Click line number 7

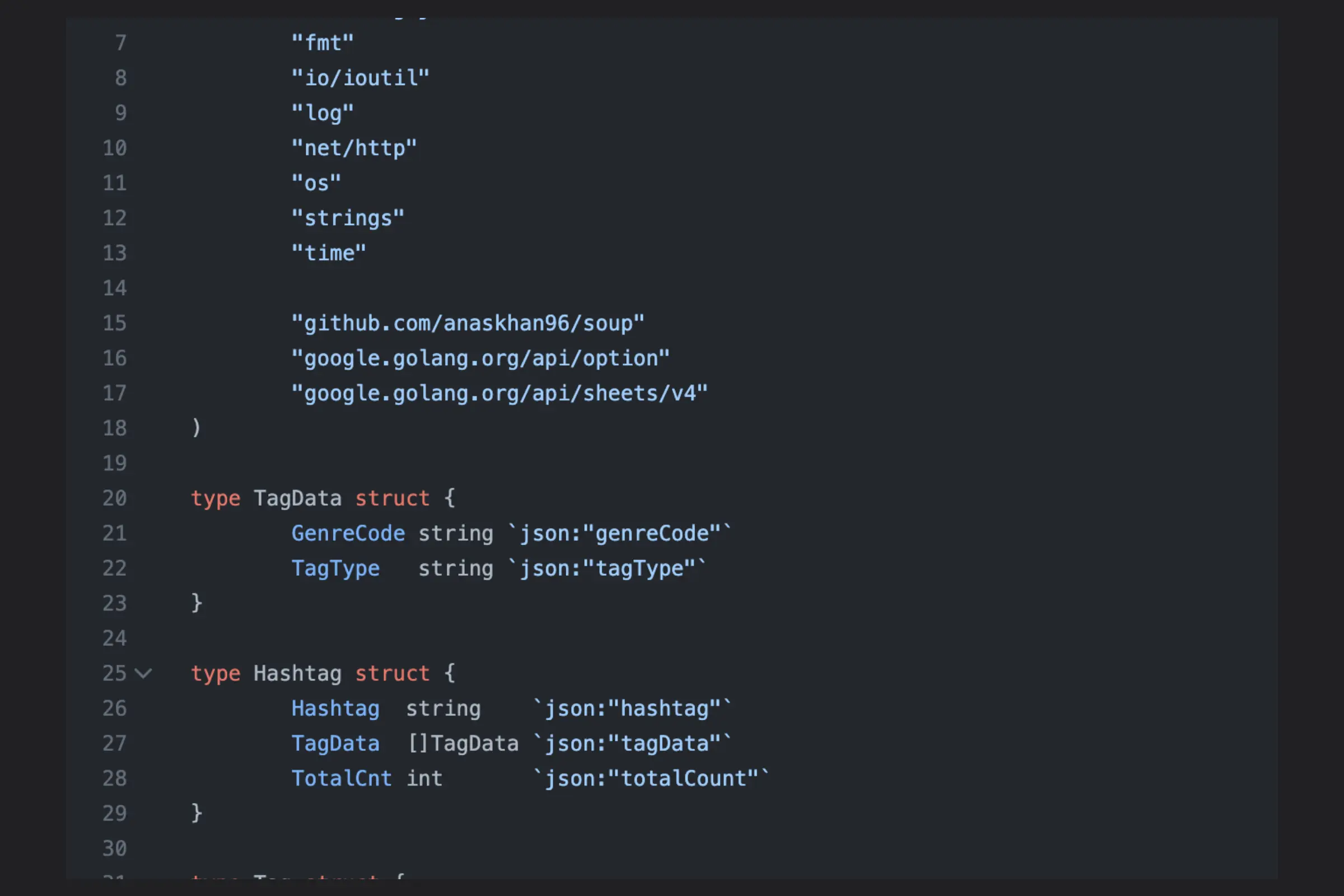120,43
